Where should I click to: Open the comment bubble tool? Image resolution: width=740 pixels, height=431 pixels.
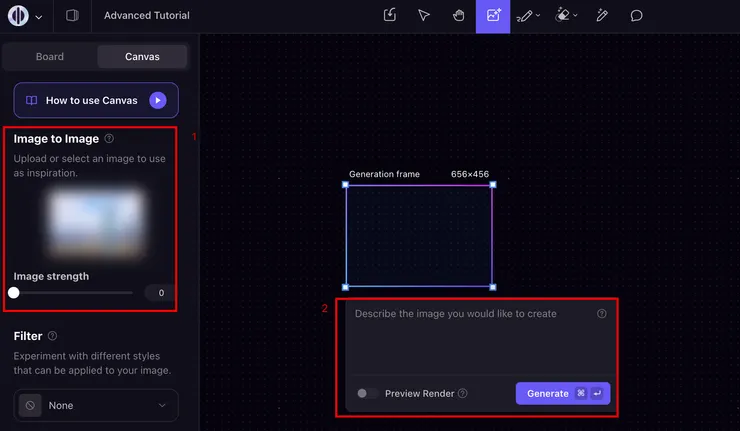[x=636, y=16]
